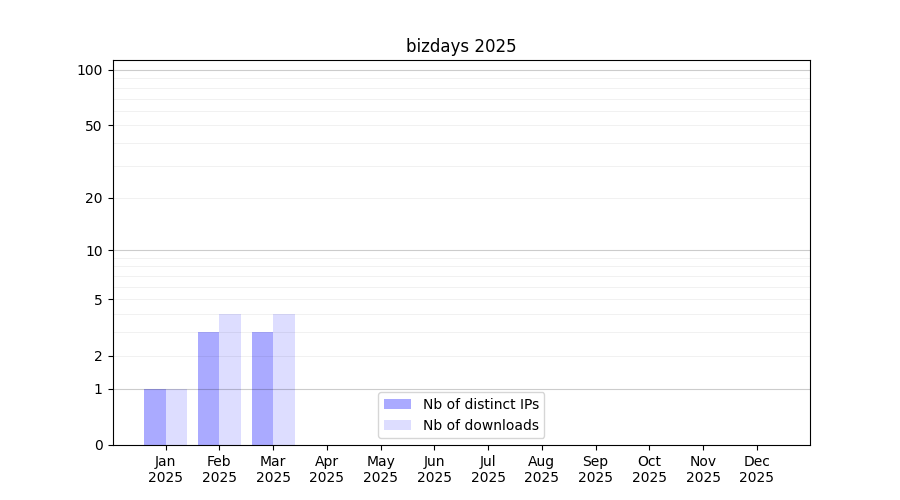Click the 'Jan 2025' x-axis label
900x500 pixels.
click(165, 469)
